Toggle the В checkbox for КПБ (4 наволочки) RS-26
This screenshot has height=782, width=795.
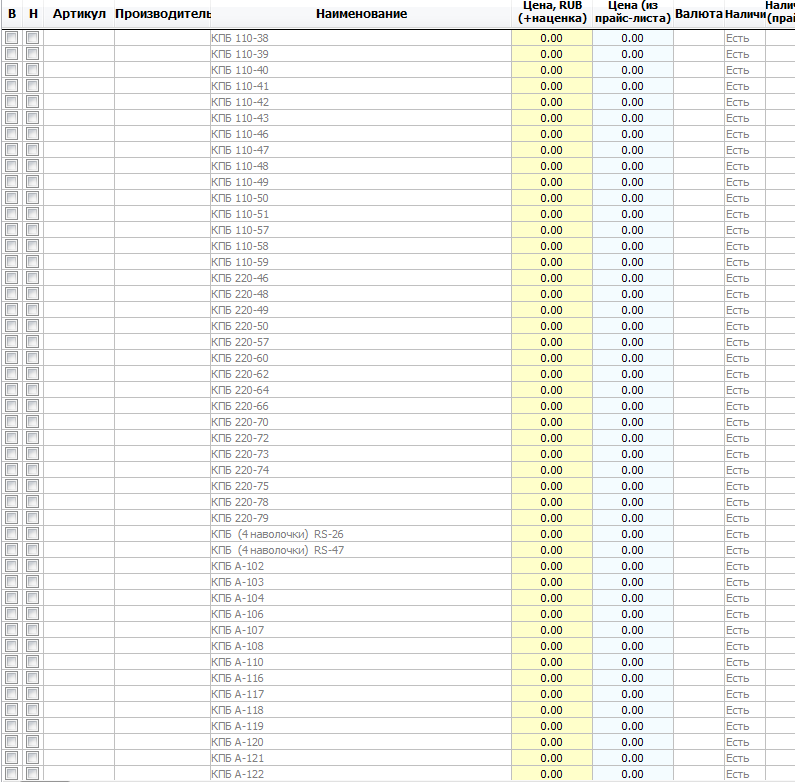pos(12,534)
